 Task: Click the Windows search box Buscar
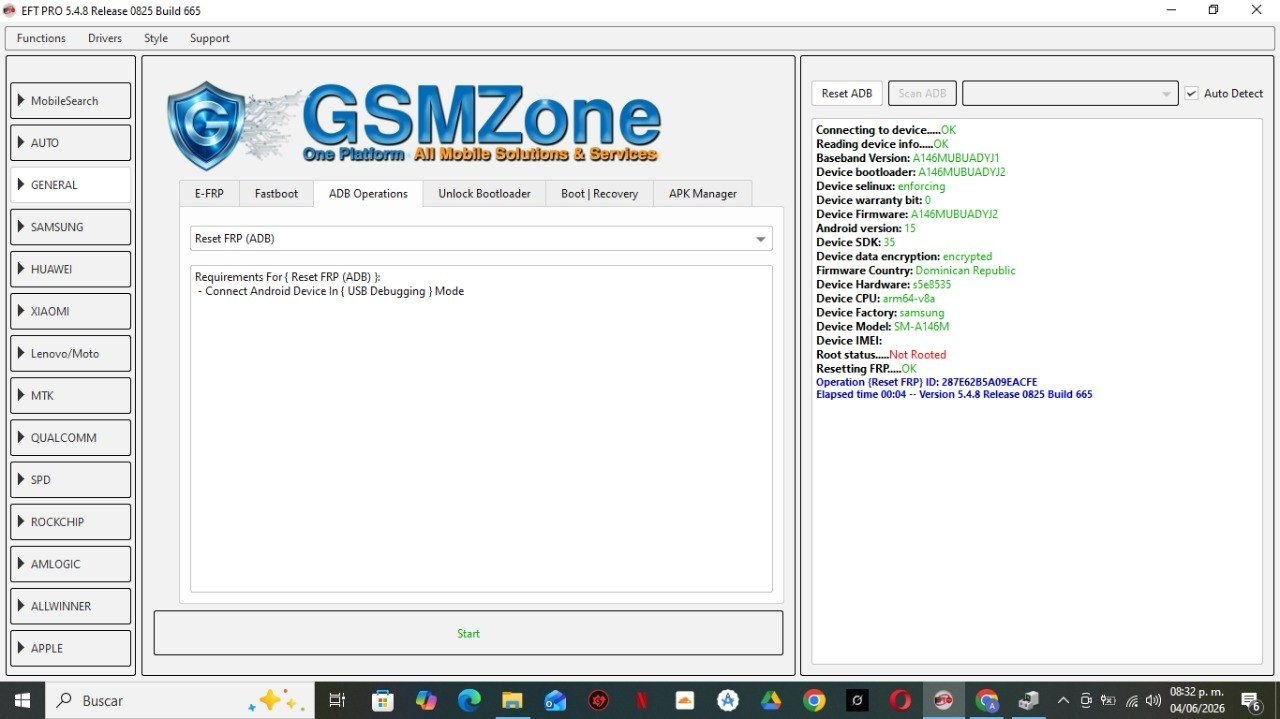pos(180,700)
